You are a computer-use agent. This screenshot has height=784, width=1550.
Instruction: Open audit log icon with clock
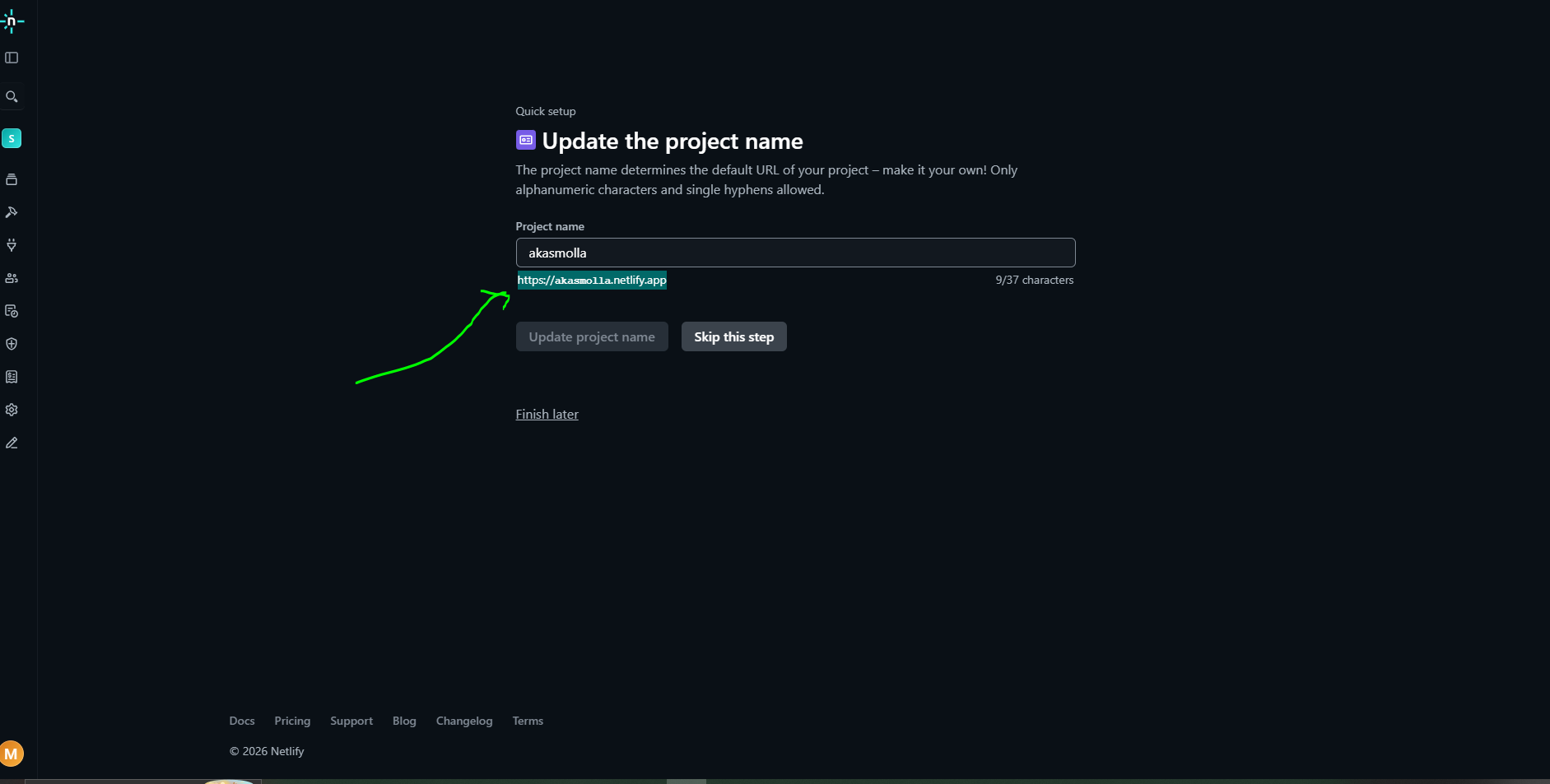[12, 311]
